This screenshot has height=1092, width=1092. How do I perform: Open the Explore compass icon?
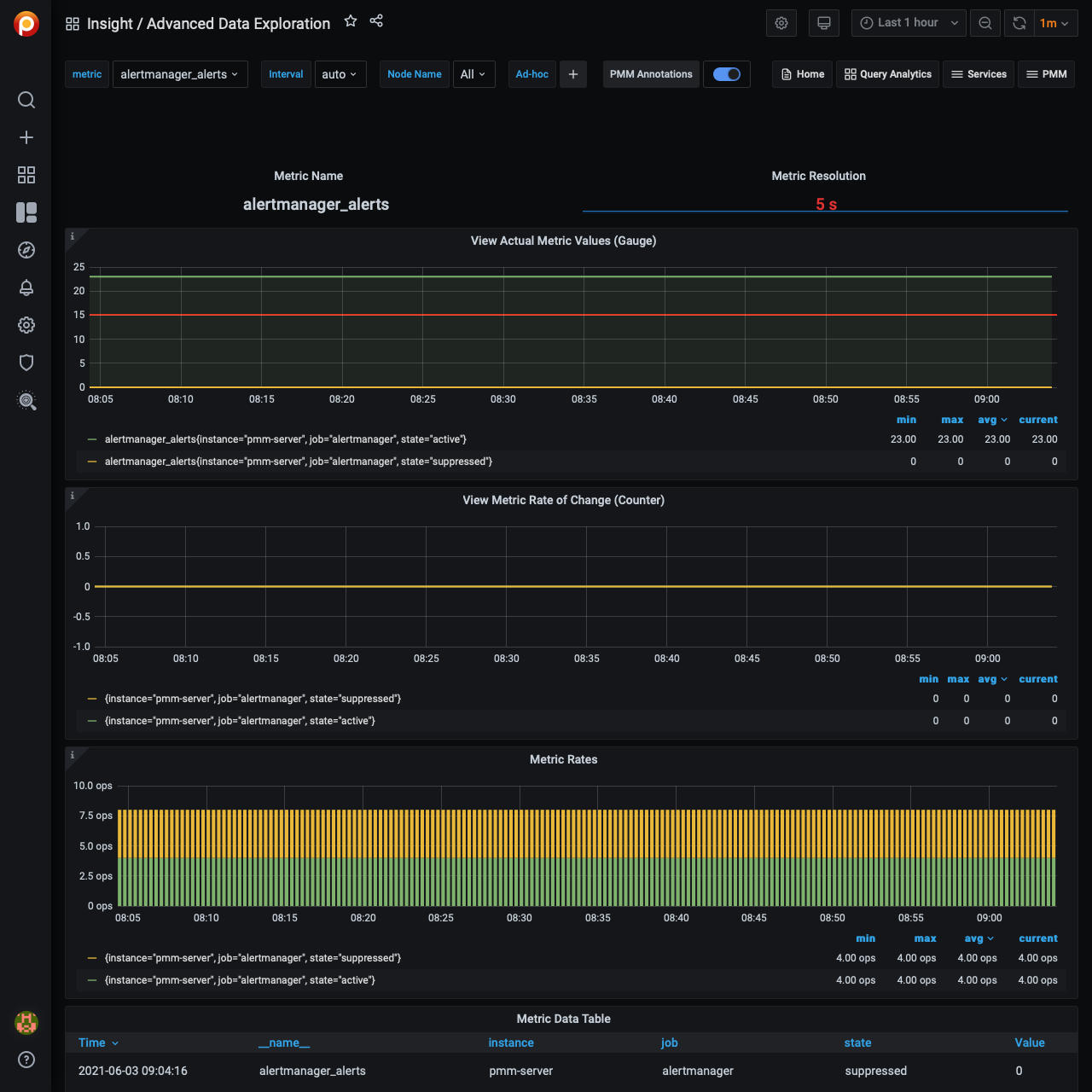coord(26,250)
